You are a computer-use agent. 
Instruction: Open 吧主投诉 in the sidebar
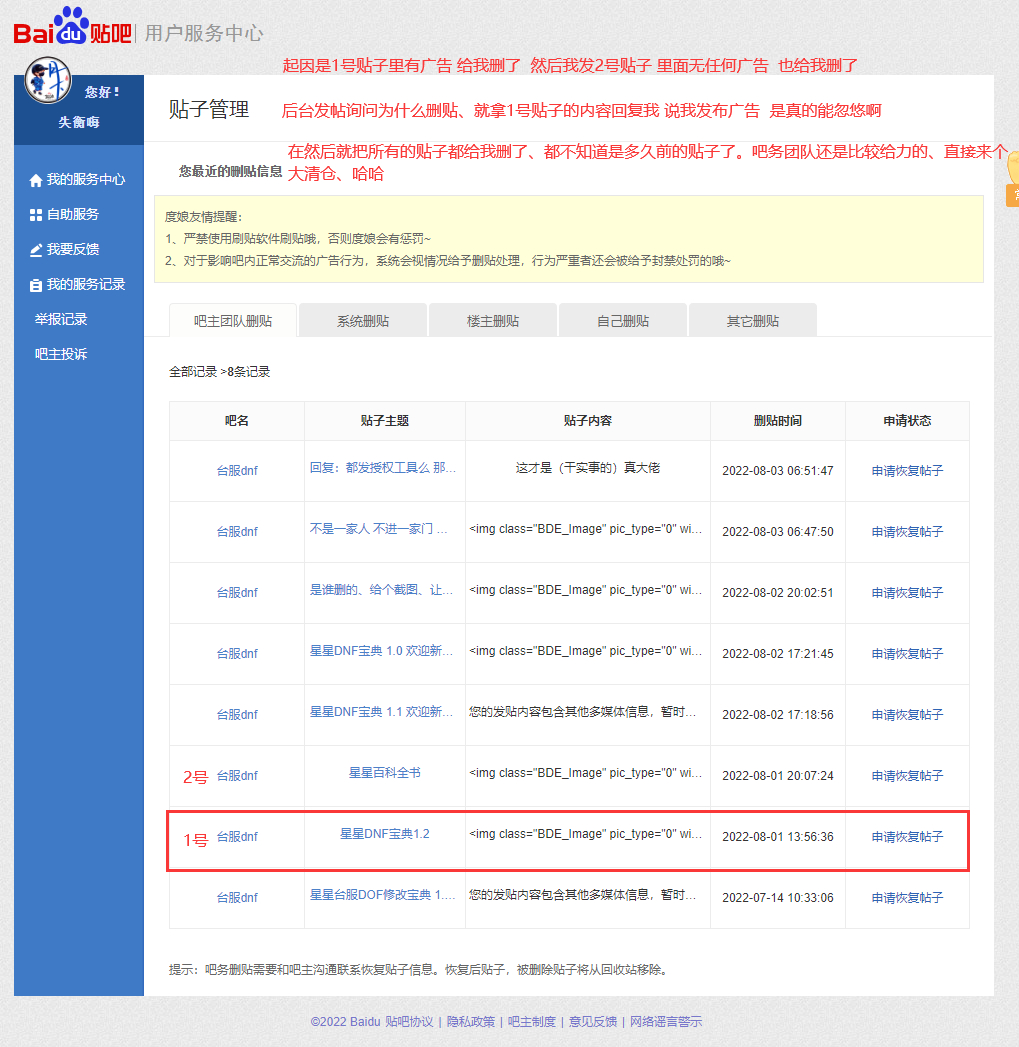tap(61, 354)
